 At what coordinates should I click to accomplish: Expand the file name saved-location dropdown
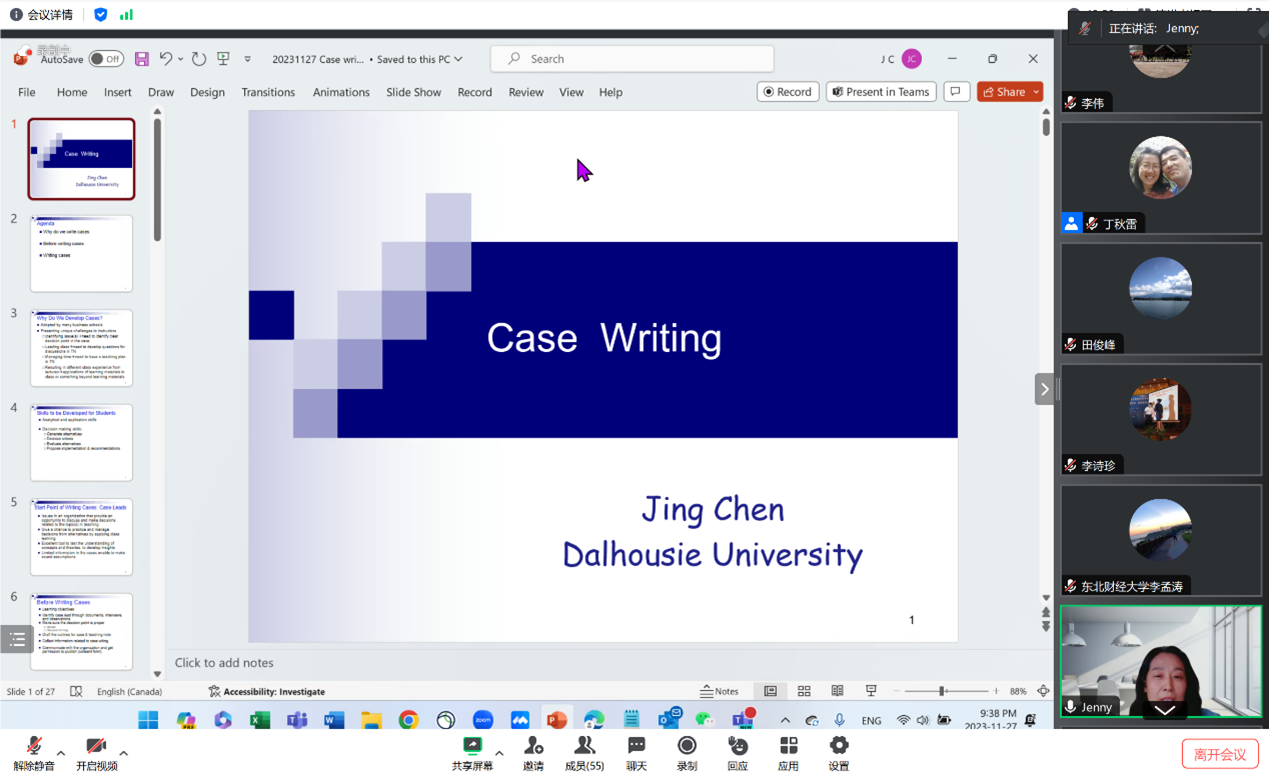pyautogui.click(x=459, y=59)
